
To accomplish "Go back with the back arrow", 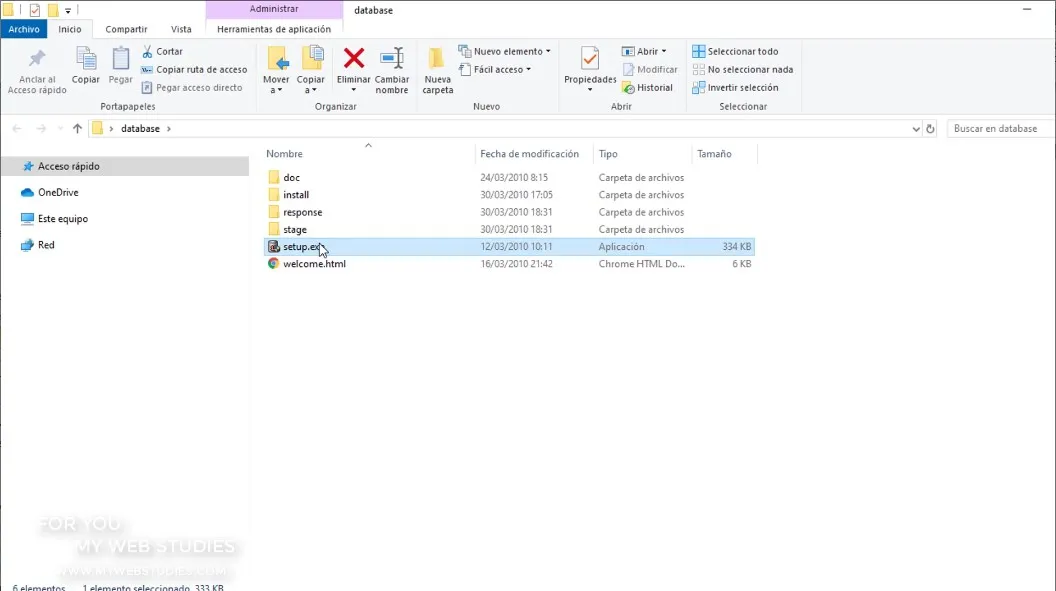I will click(x=17, y=129).
